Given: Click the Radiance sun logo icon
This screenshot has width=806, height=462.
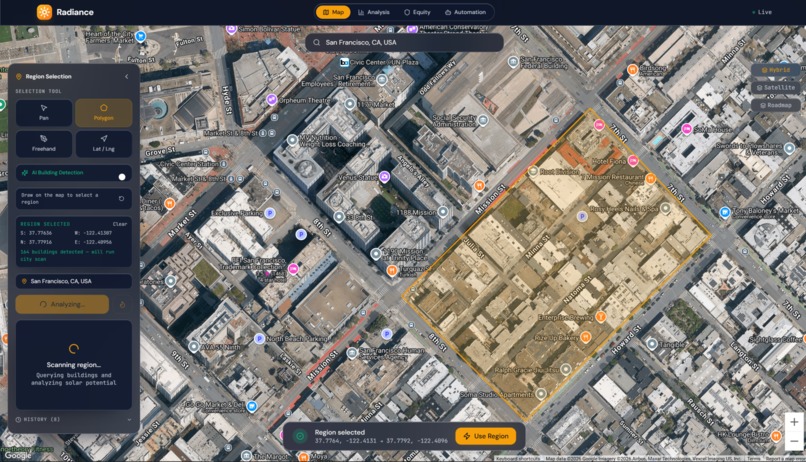Looking at the screenshot, I should (x=44, y=12).
